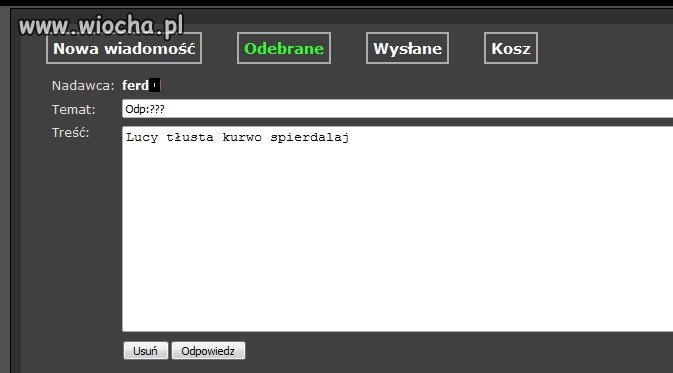Image resolution: width=673 pixels, height=373 pixels.
Task: Click the Temat subject field
Action: [397, 109]
